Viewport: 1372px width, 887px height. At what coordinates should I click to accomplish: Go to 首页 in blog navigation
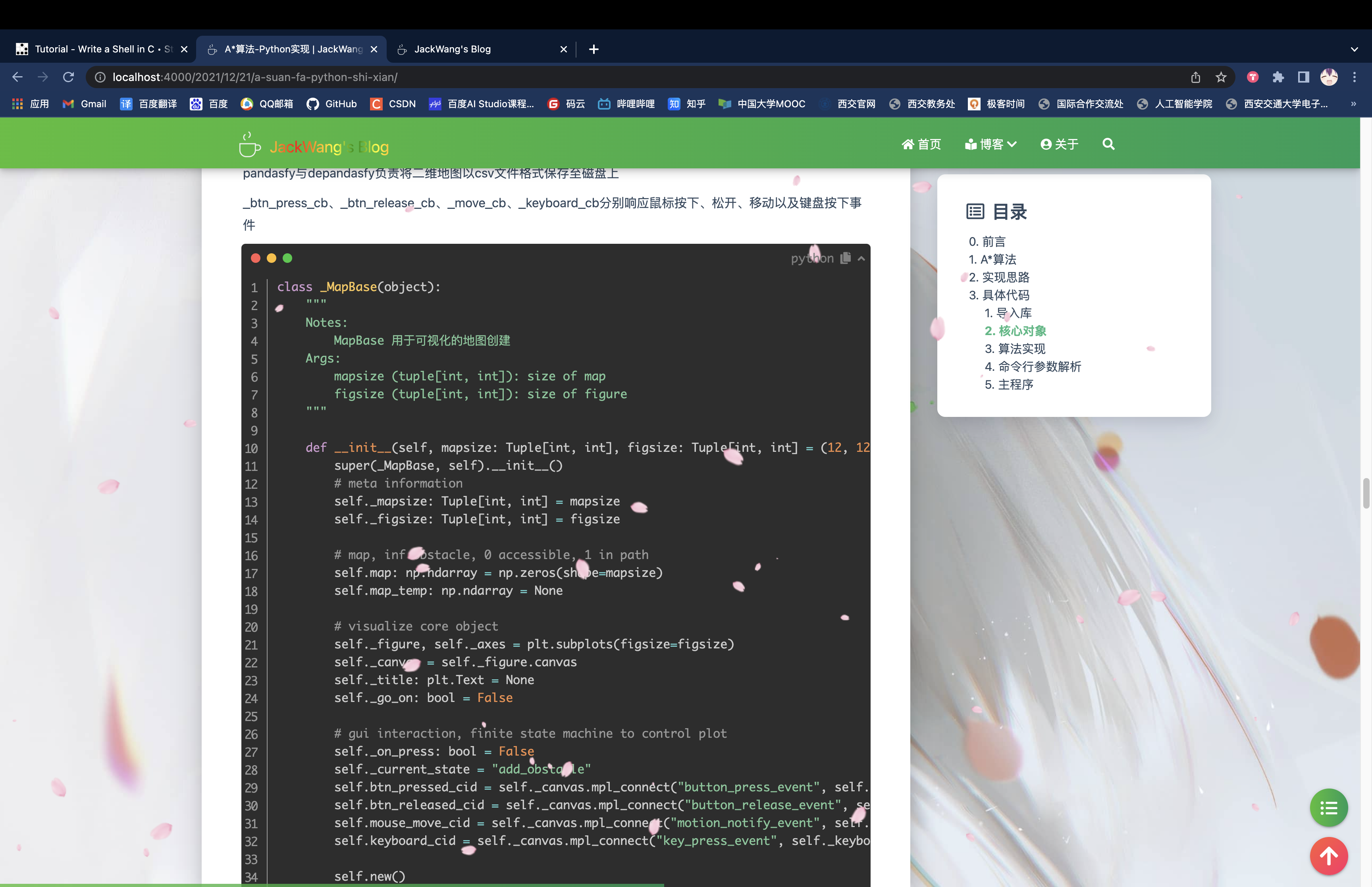point(921,144)
